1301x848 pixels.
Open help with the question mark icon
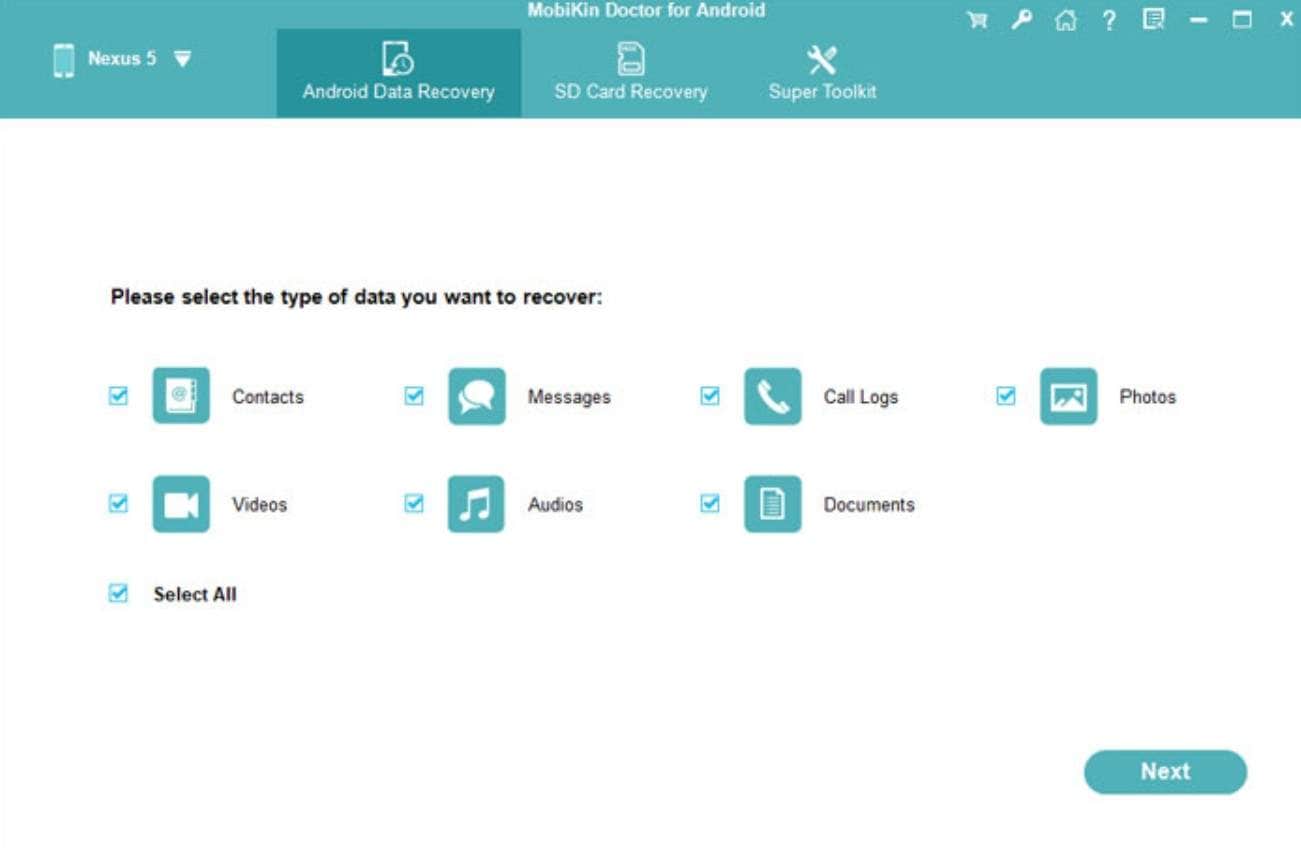tap(1109, 19)
